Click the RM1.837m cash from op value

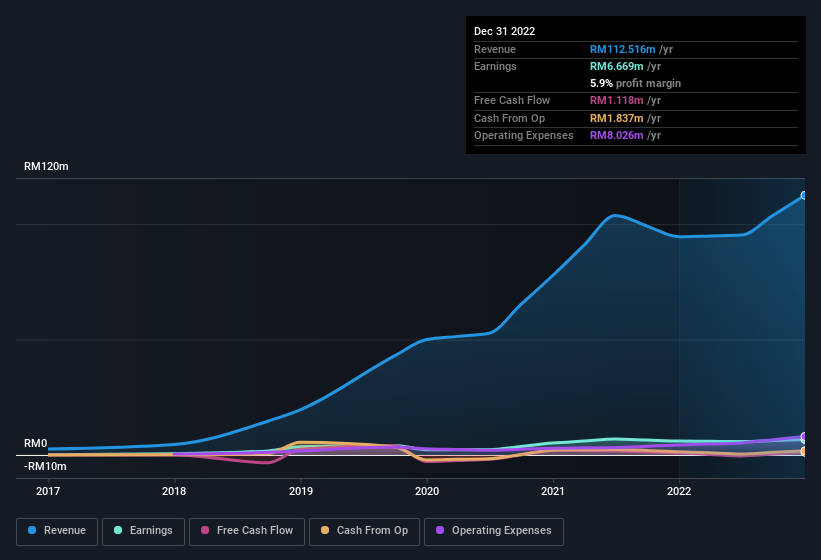tap(616, 118)
